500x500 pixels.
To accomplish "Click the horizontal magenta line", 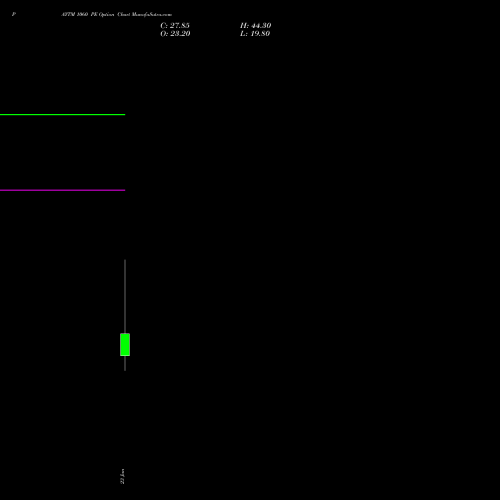I will [x=62, y=190].
